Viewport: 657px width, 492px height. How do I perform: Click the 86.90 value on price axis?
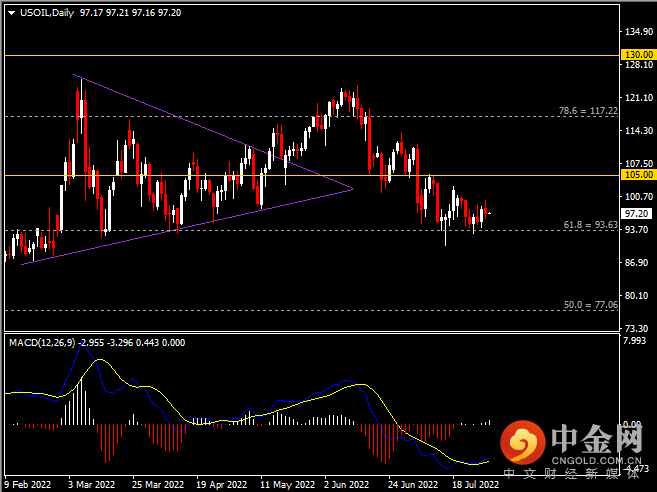(x=636, y=262)
